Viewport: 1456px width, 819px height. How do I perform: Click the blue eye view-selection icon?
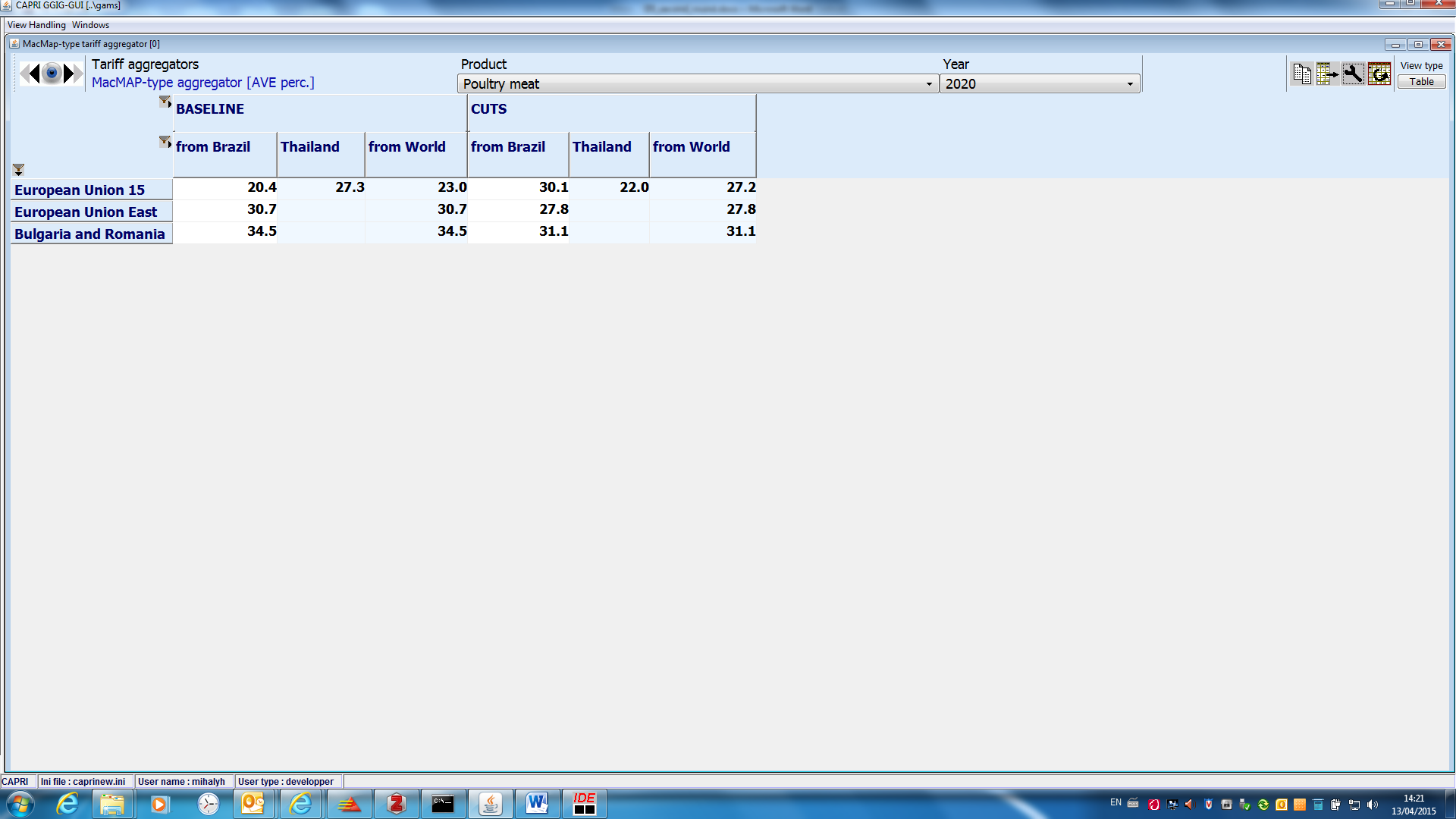pyautogui.click(x=52, y=74)
